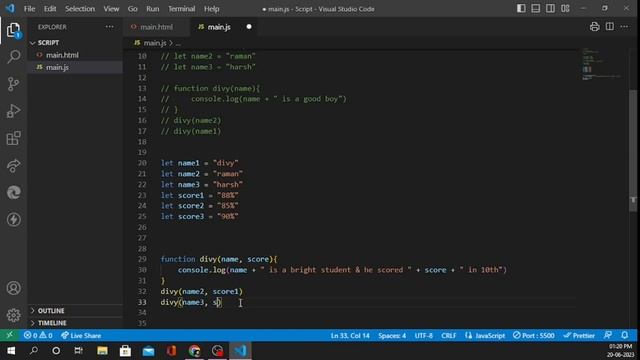The image size is (640, 360).
Task: Select main.js in the Explorer tree
Action: point(76,67)
